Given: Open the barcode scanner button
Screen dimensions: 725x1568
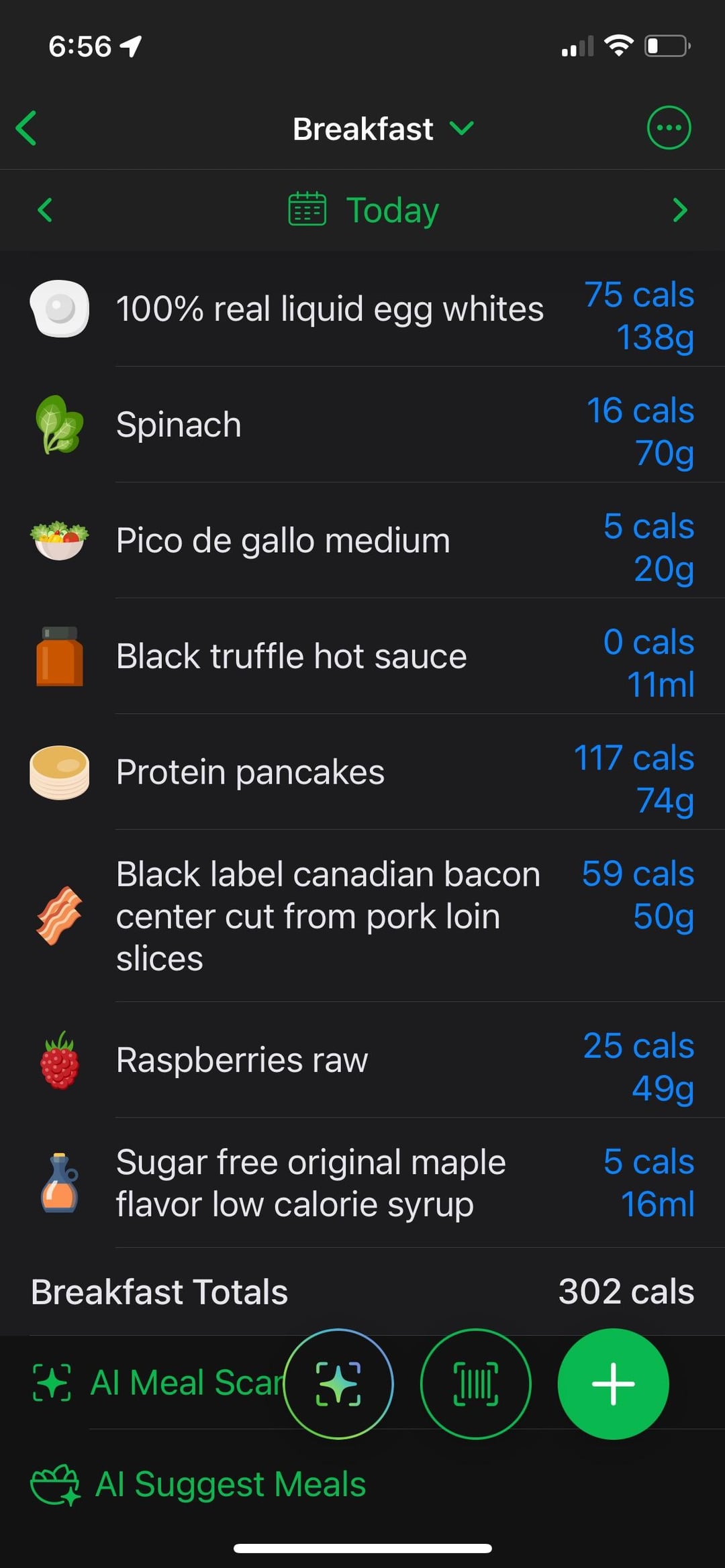Looking at the screenshot, I should pos(475,1383).
